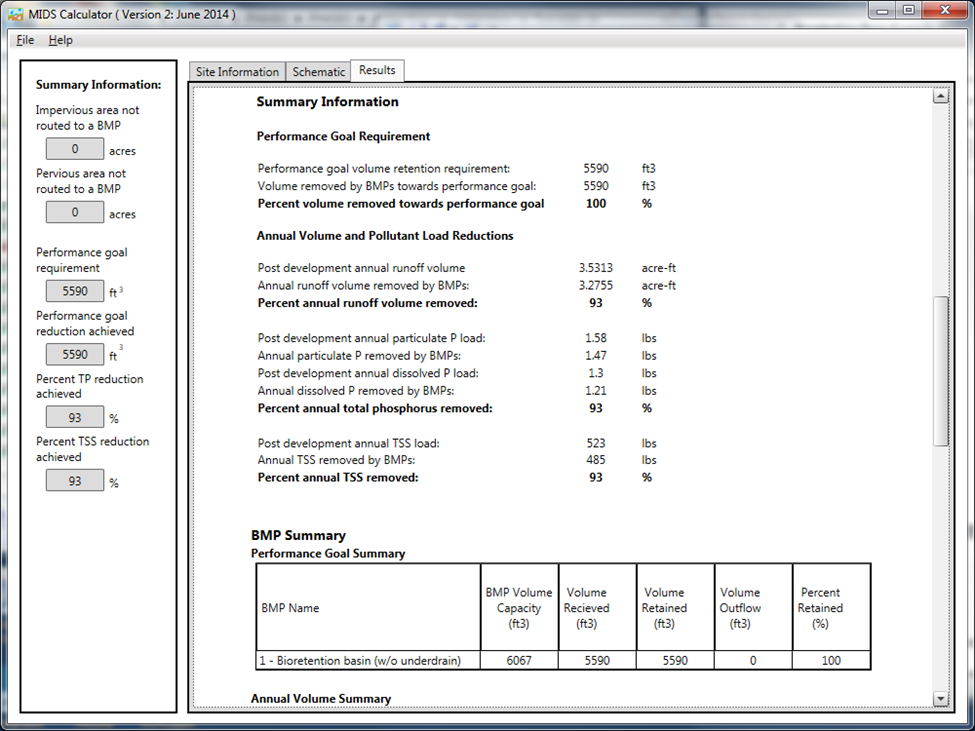Click the impervious area not routed field
Screen dimensions: 975x731
coord(74,150)
